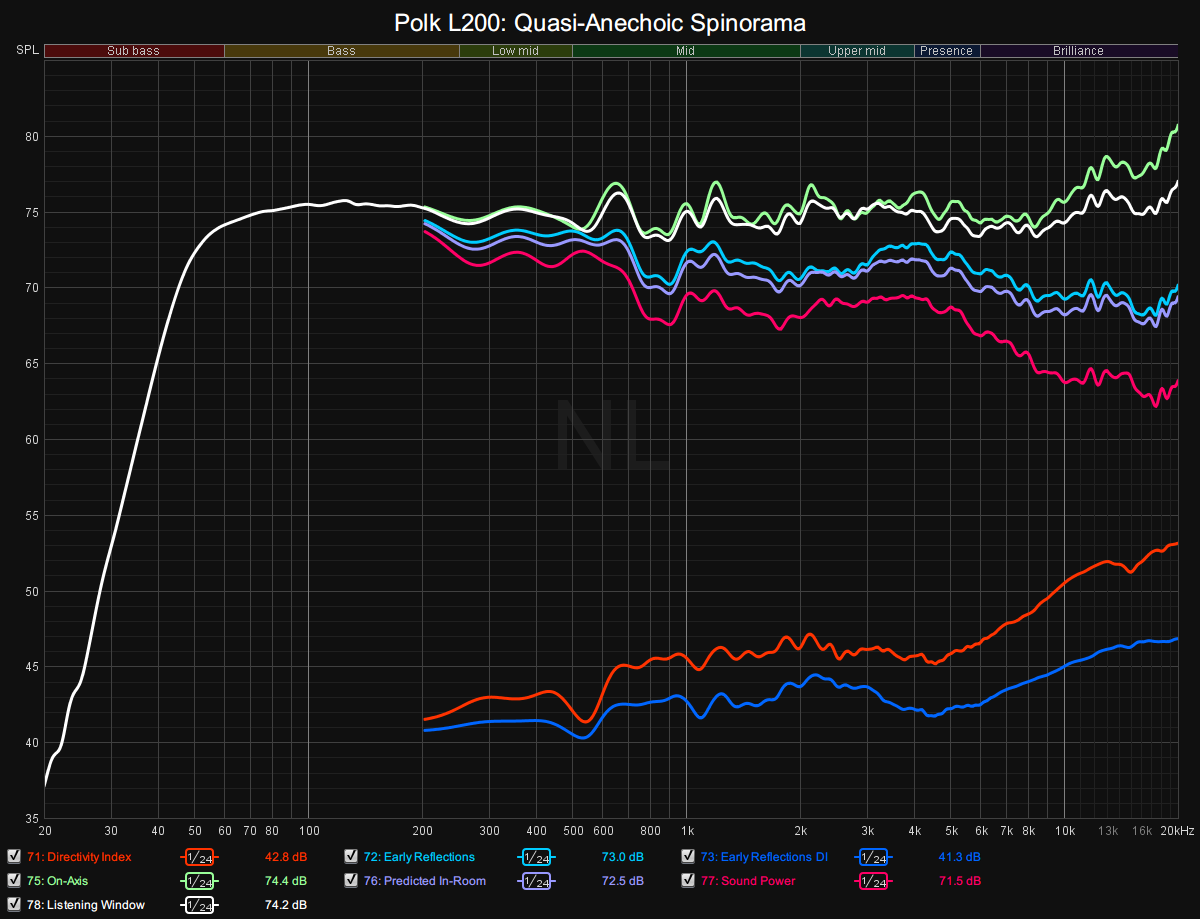
Task: Toggle the Listening Window trace checkbox
Action: [x=14, y=905]
